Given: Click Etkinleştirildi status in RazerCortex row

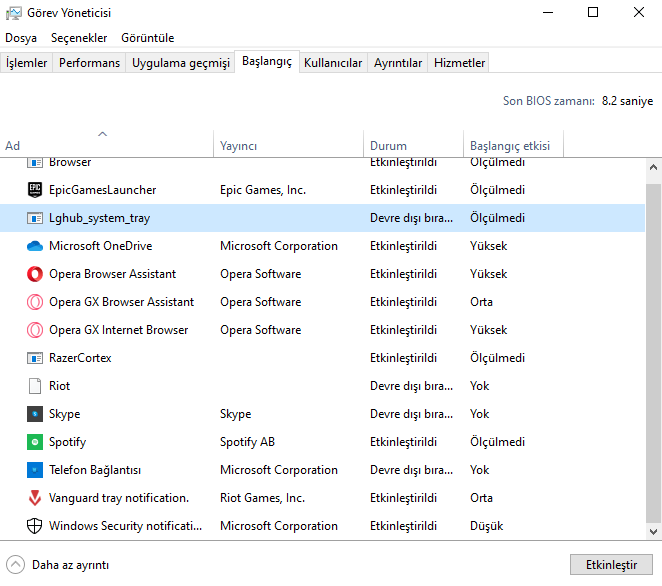Looking at the screenshot, I should 404,358.
